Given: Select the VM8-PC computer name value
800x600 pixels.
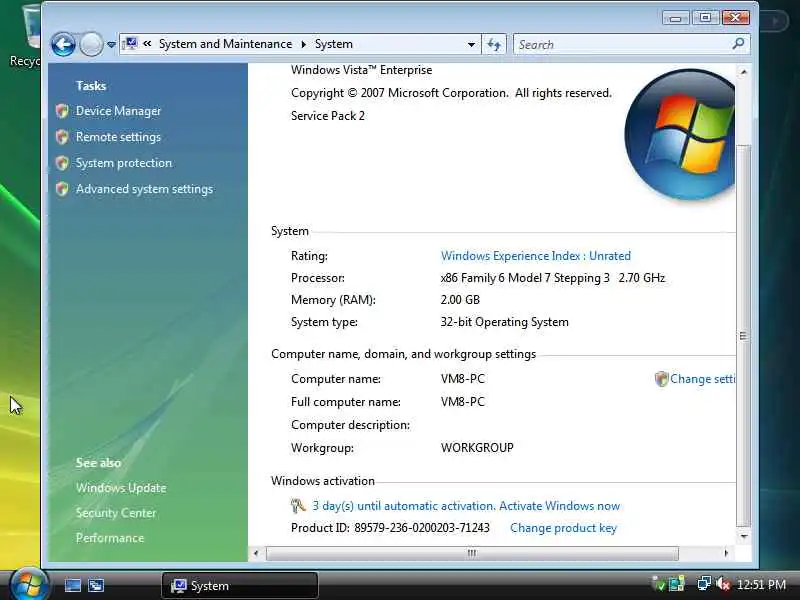Looking at the screenshot, I should click(463, 379).
